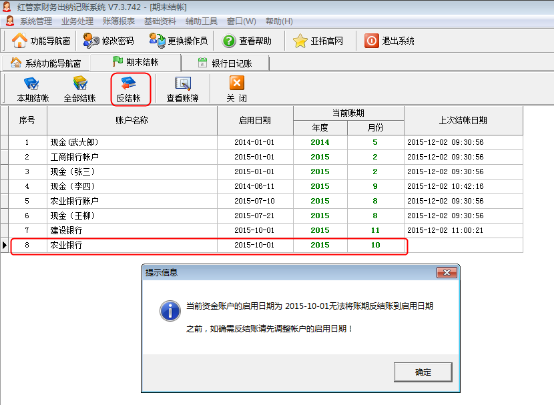This screenshot has width=554, height=405.
Task: Click 确定 in the message dialog
Action: 423,372
